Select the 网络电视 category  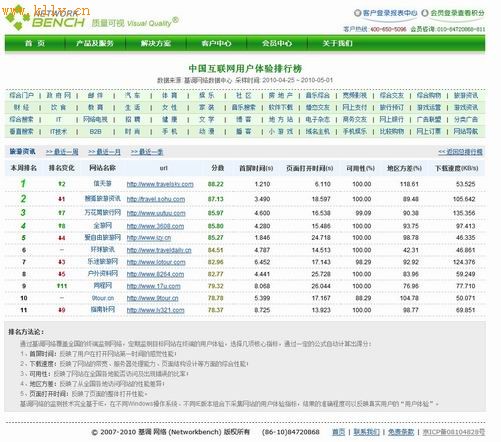point(96,120)
